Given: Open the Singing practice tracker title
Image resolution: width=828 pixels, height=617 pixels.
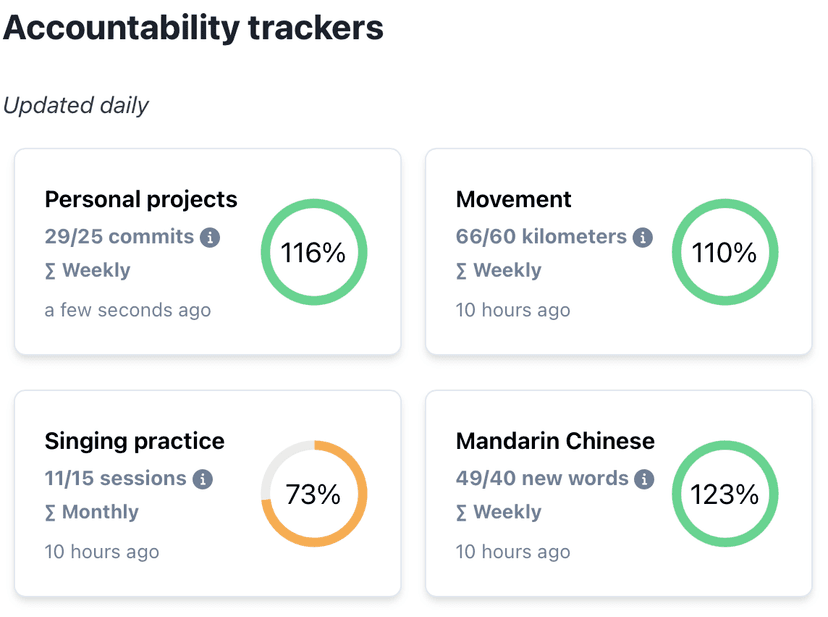Looking at the screenshot, I should pyautogui.click(x=135, y=442).
